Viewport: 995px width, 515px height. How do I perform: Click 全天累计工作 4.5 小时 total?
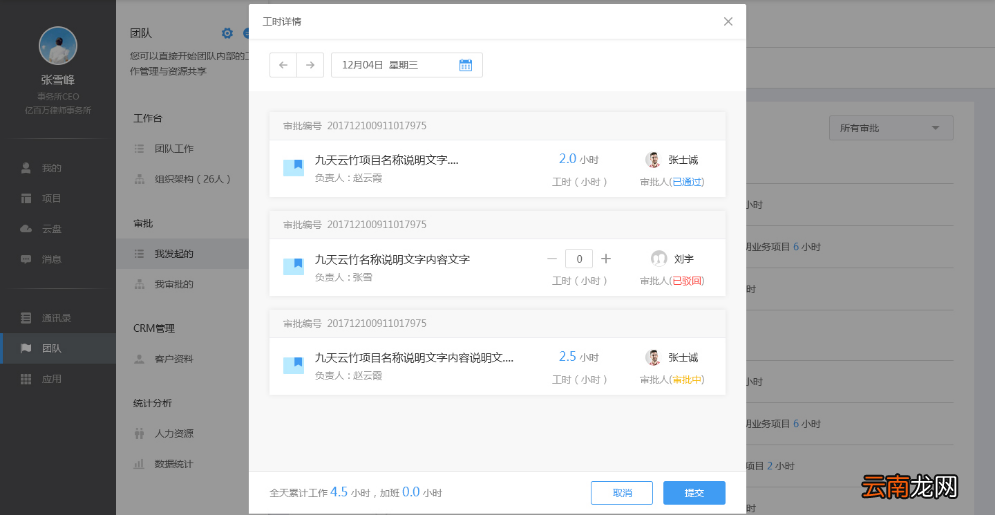point(320,492)
